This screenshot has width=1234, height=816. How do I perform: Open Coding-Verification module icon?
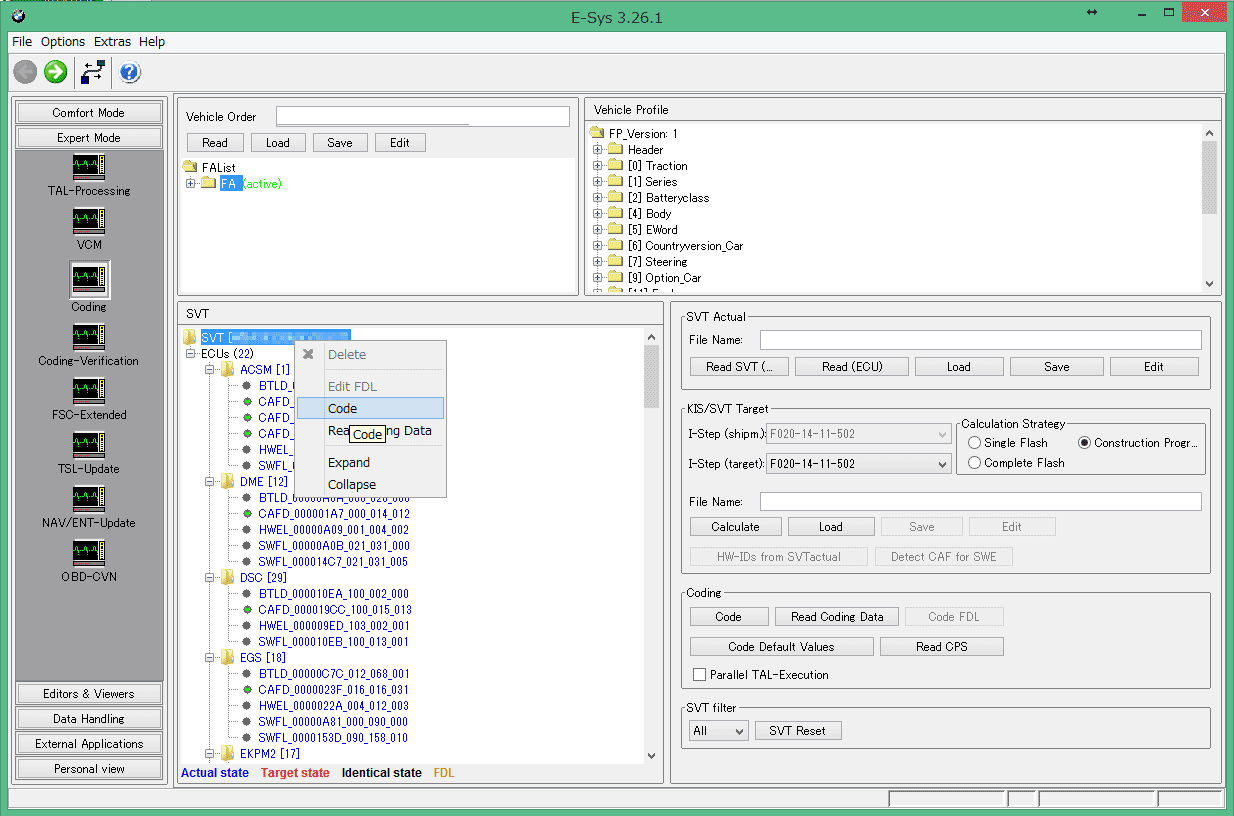tap(89, 336)
